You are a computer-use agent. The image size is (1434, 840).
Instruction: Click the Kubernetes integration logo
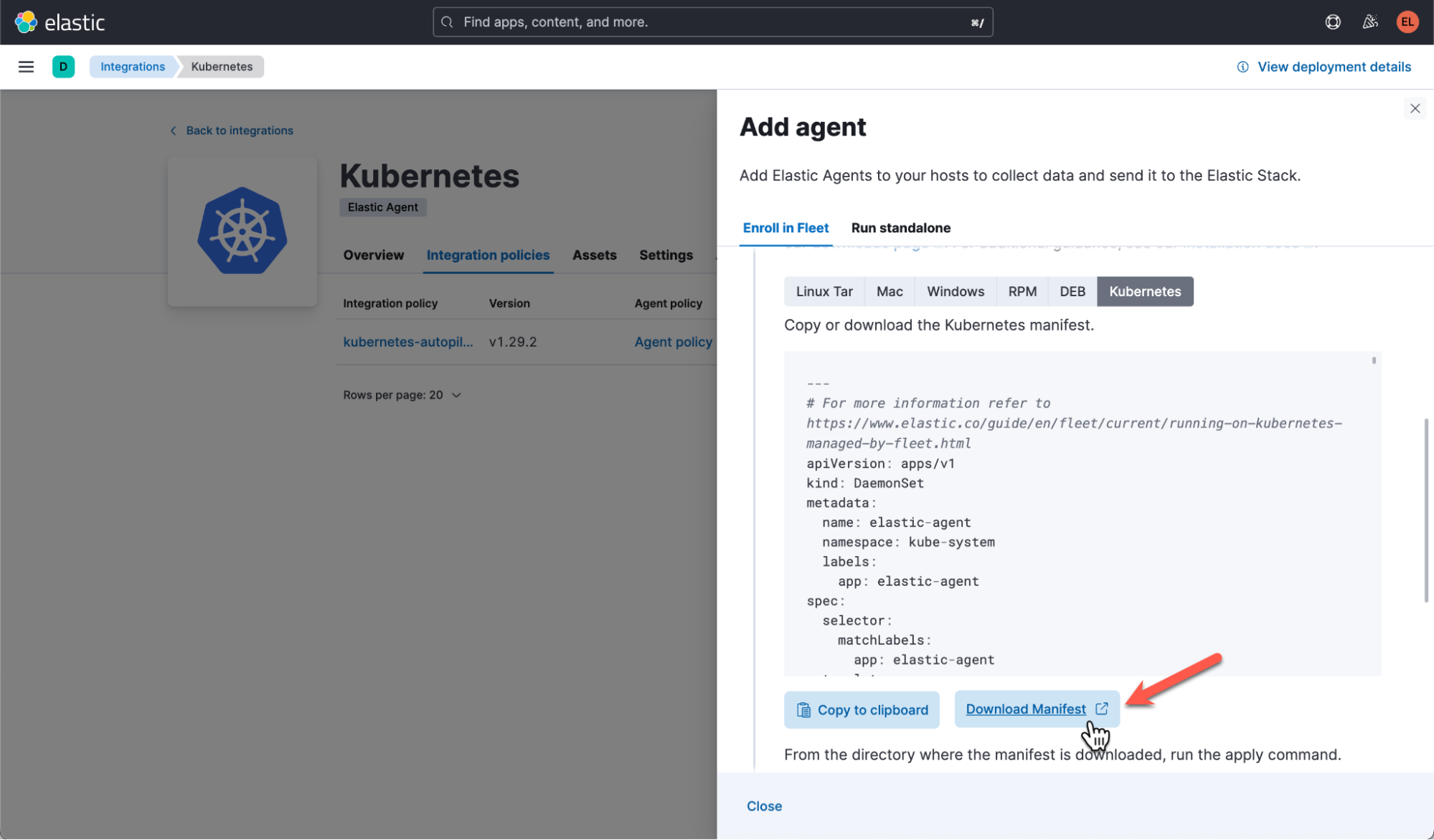tap(242, 230)
